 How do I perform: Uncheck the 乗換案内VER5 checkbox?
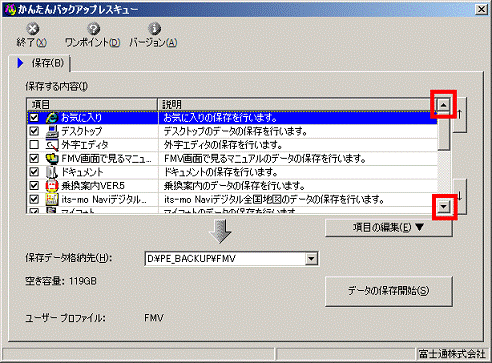pos(34,186)
